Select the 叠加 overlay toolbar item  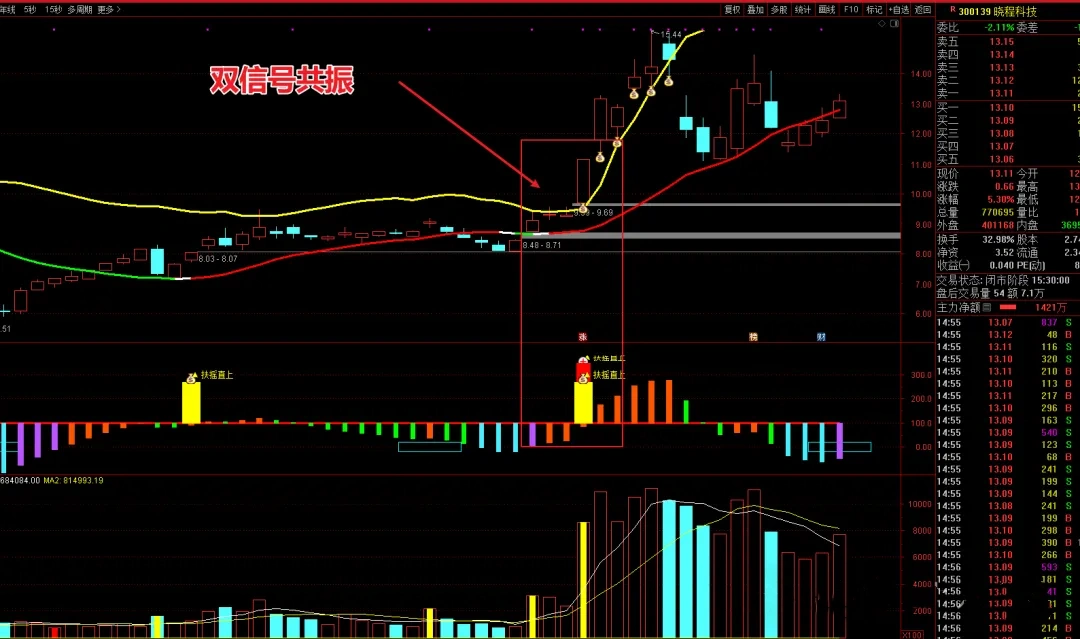pyautogui.click(x=756, y=10)
